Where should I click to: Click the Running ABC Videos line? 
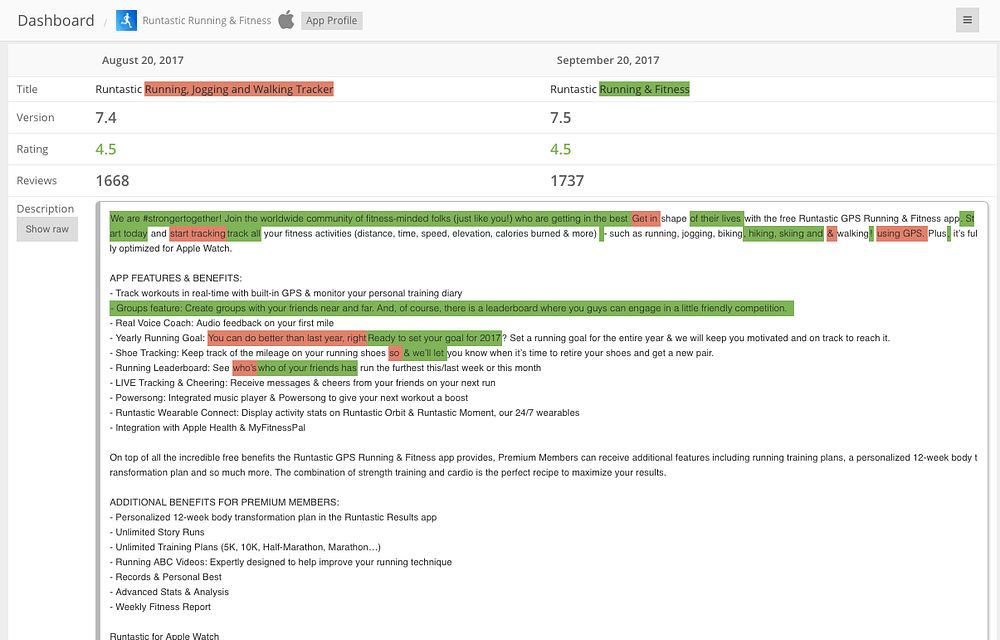(x=281, y=562)
